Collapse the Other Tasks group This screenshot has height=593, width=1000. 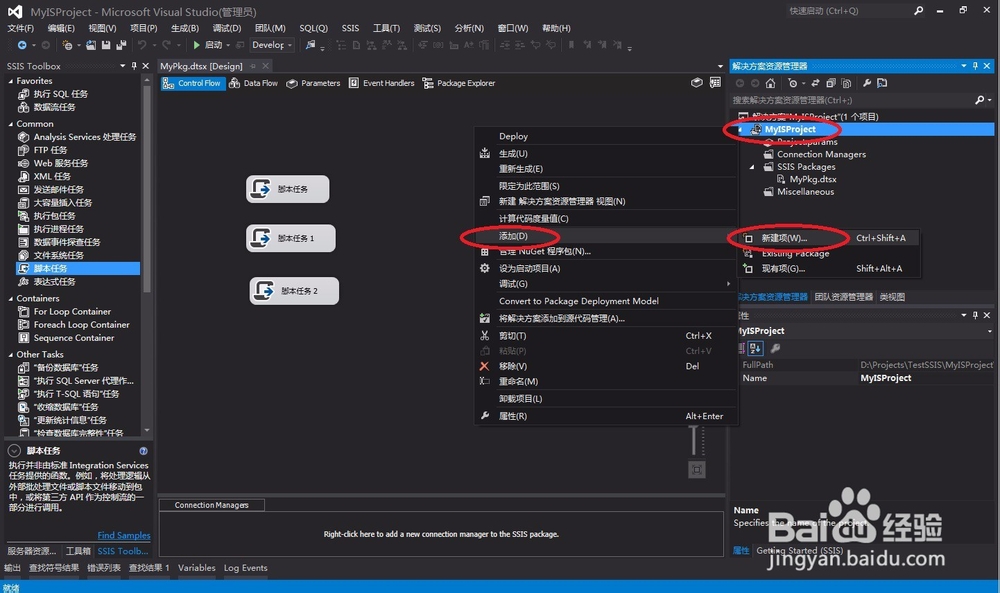pos(10,355)
